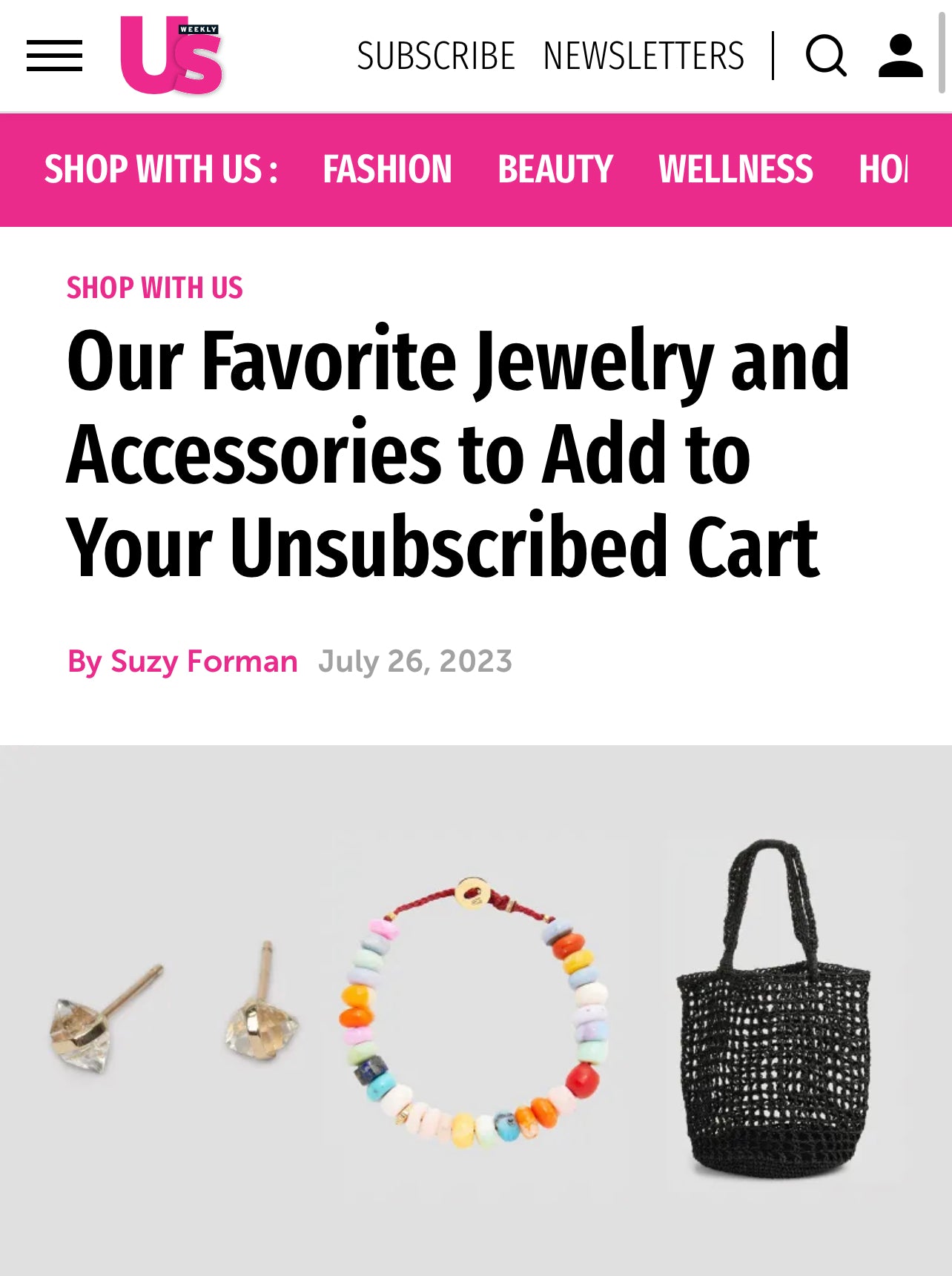Open the FASHION section
Screen dimensions: 952x1276
pos(387,168)
